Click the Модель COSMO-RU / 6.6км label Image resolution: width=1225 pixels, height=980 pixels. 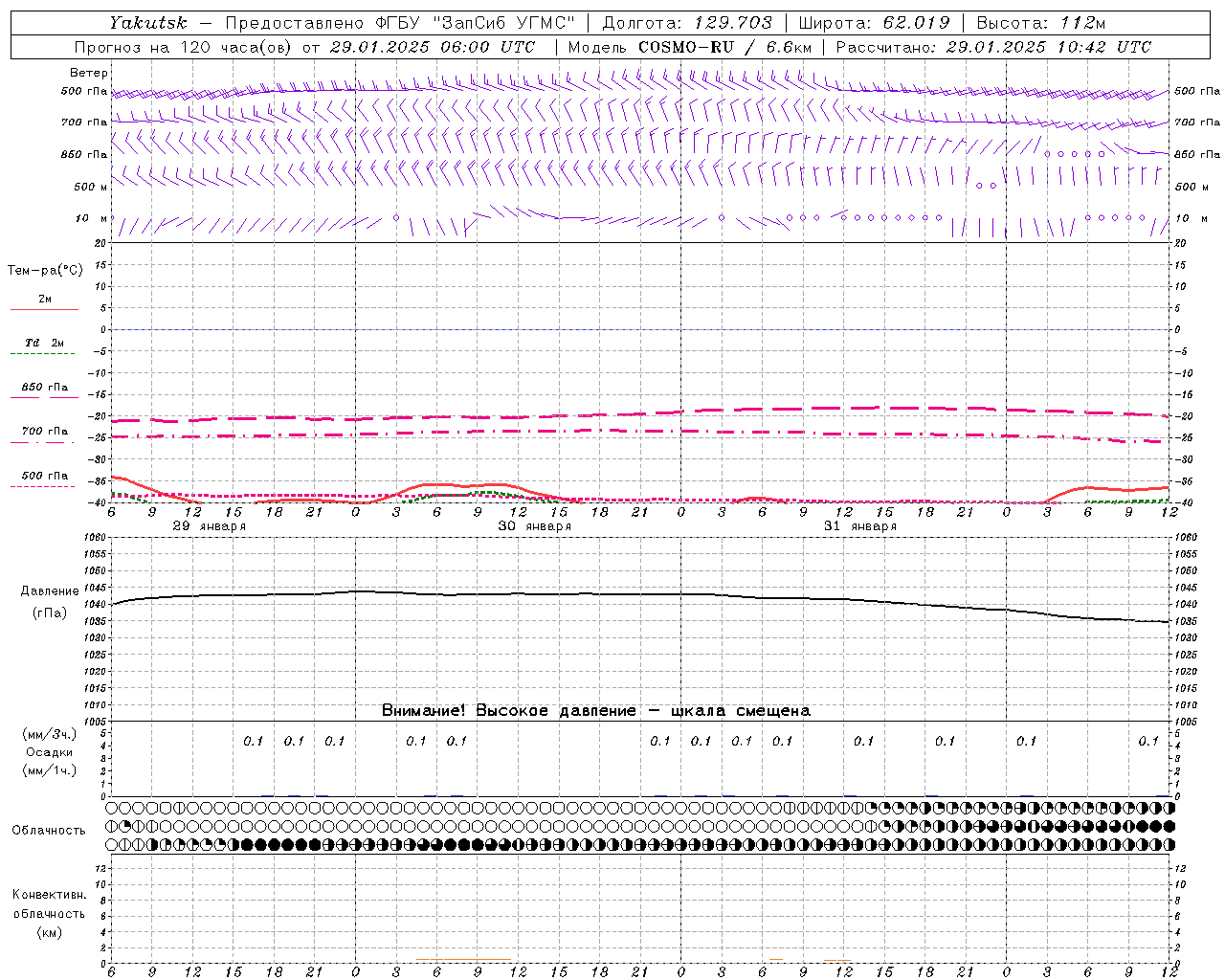[689, 47]
